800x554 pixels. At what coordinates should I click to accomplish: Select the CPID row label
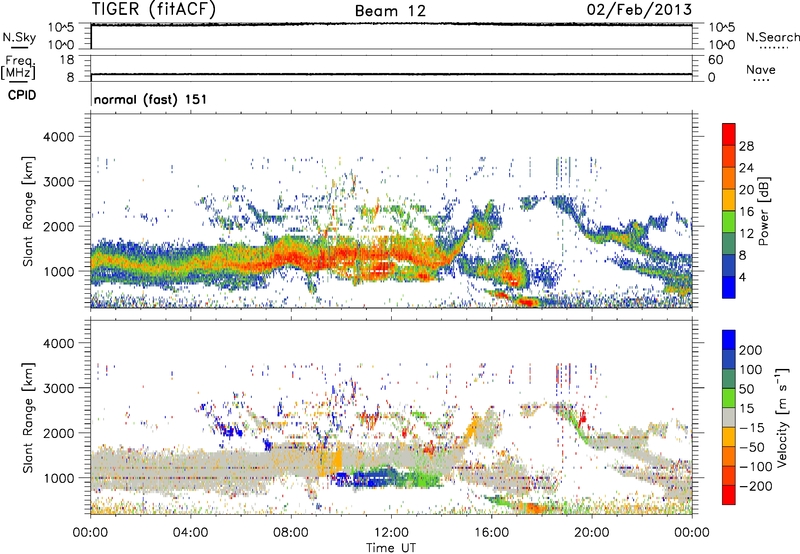point(22,95)
